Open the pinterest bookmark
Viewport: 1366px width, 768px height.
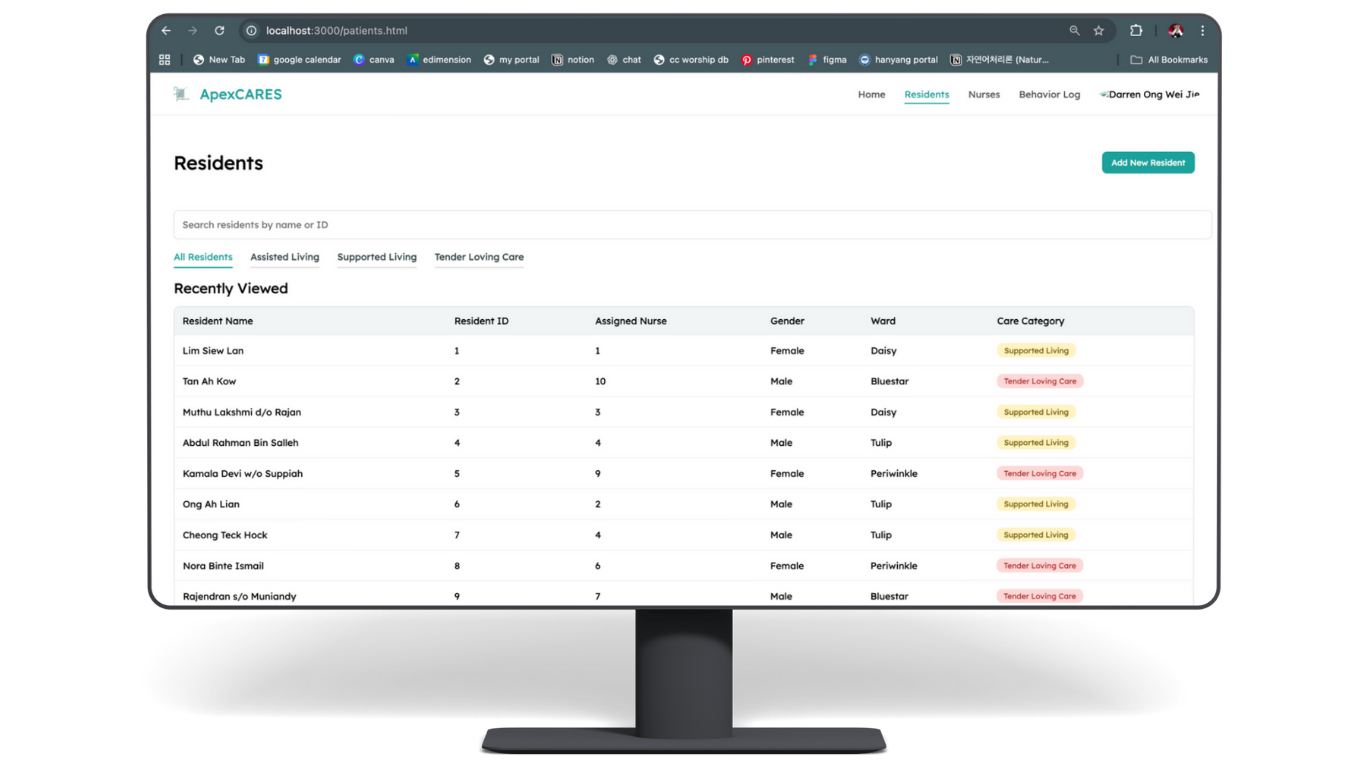(767, 60)
